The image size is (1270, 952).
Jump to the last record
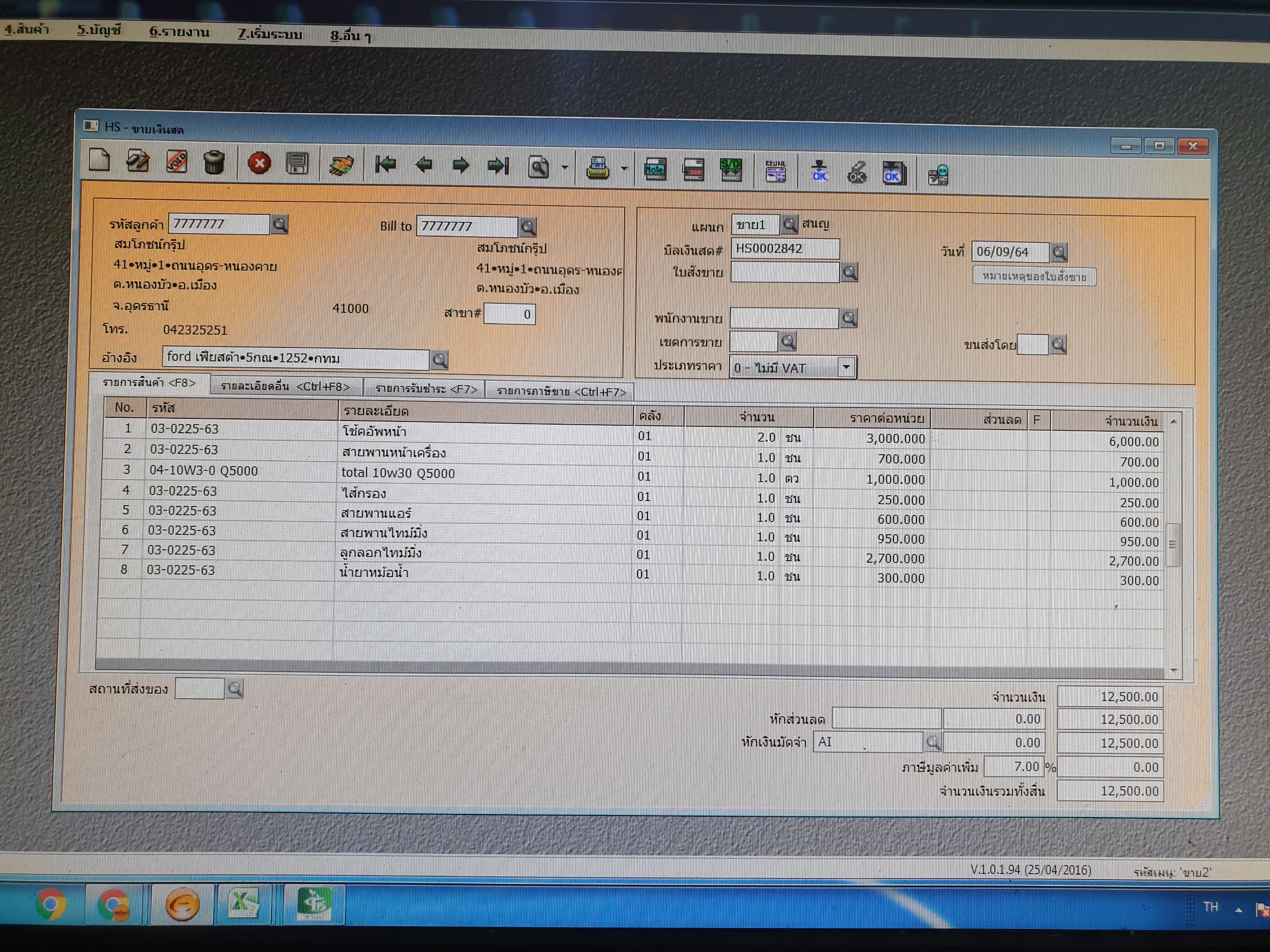498,167
